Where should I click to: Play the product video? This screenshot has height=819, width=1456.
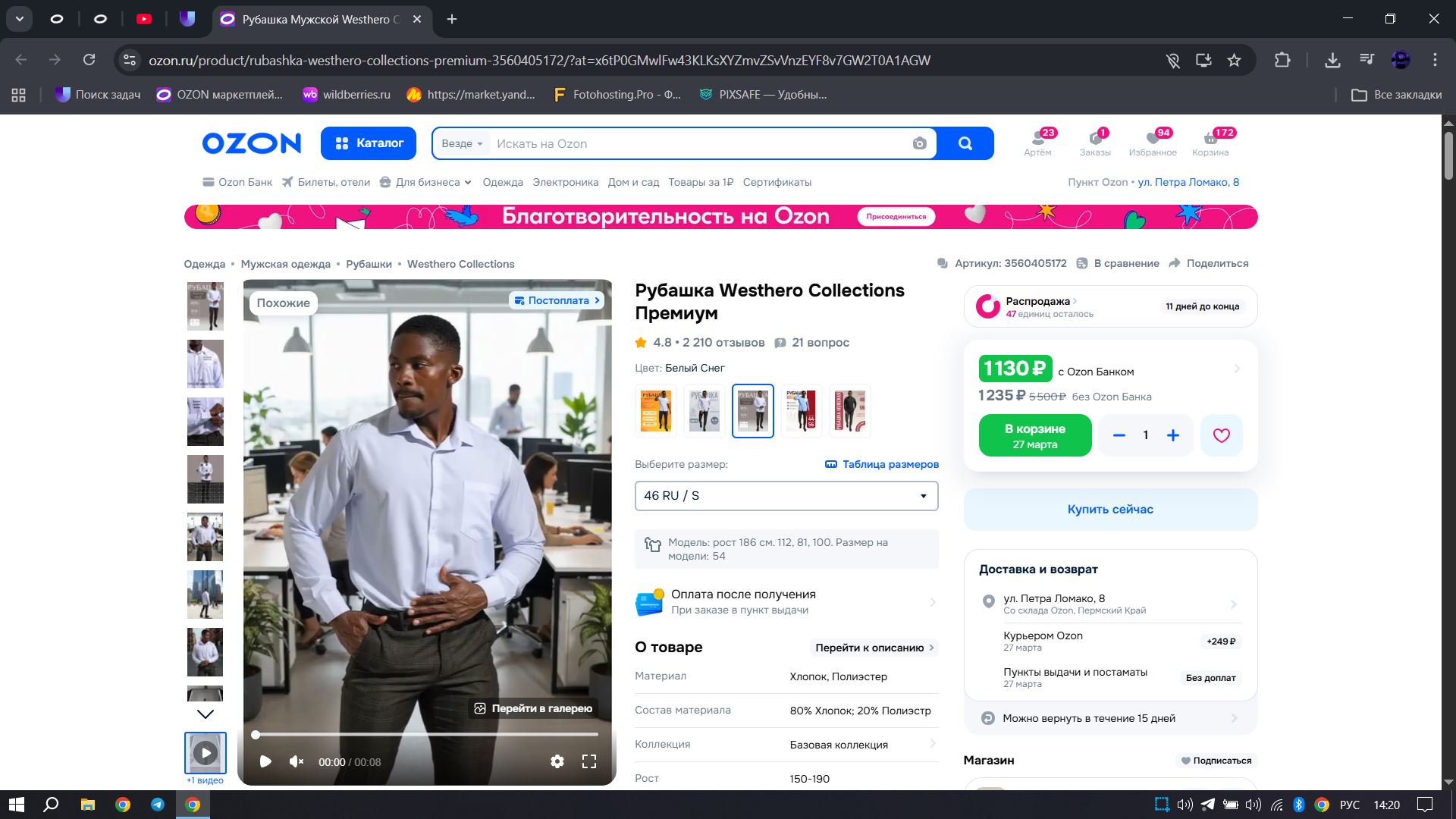265,761
